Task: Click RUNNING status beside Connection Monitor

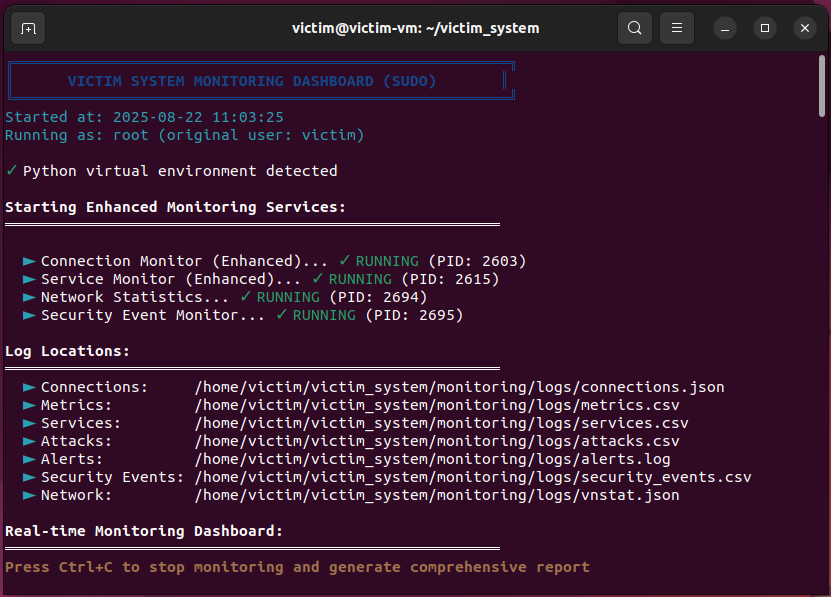Action: 387,261
